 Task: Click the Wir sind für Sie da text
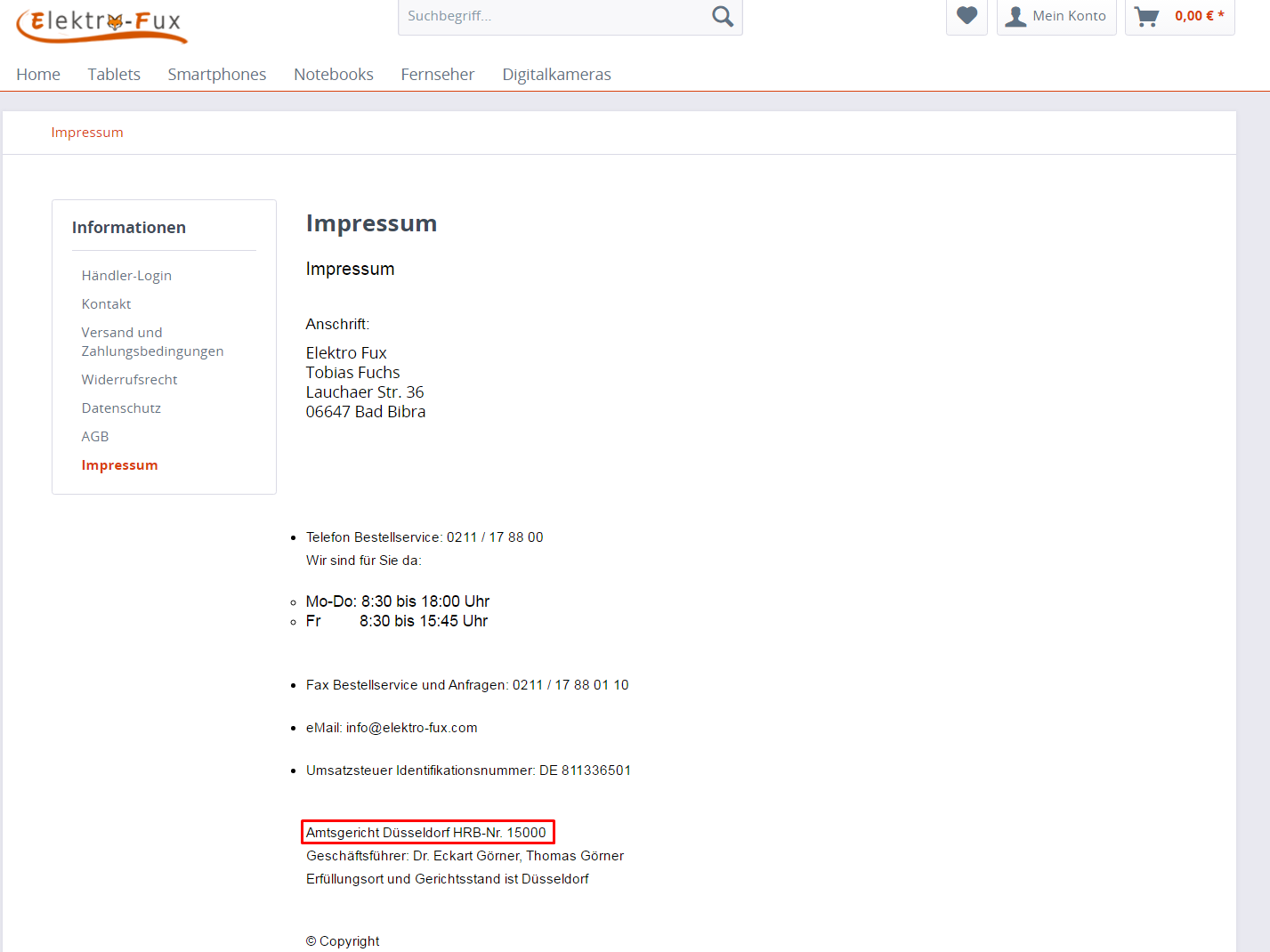point(364,561)
